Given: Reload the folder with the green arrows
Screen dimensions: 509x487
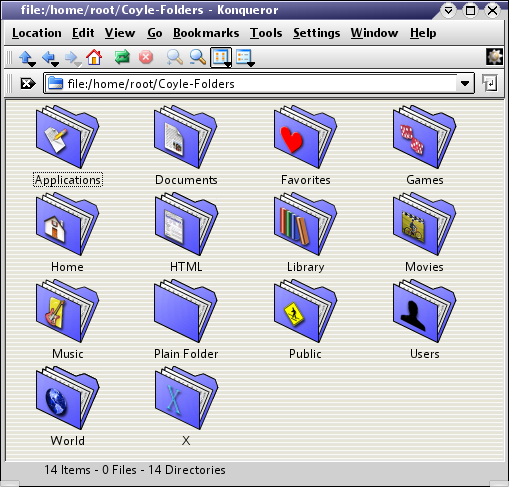Looking at the screenshot, I should tap(122, 57).
